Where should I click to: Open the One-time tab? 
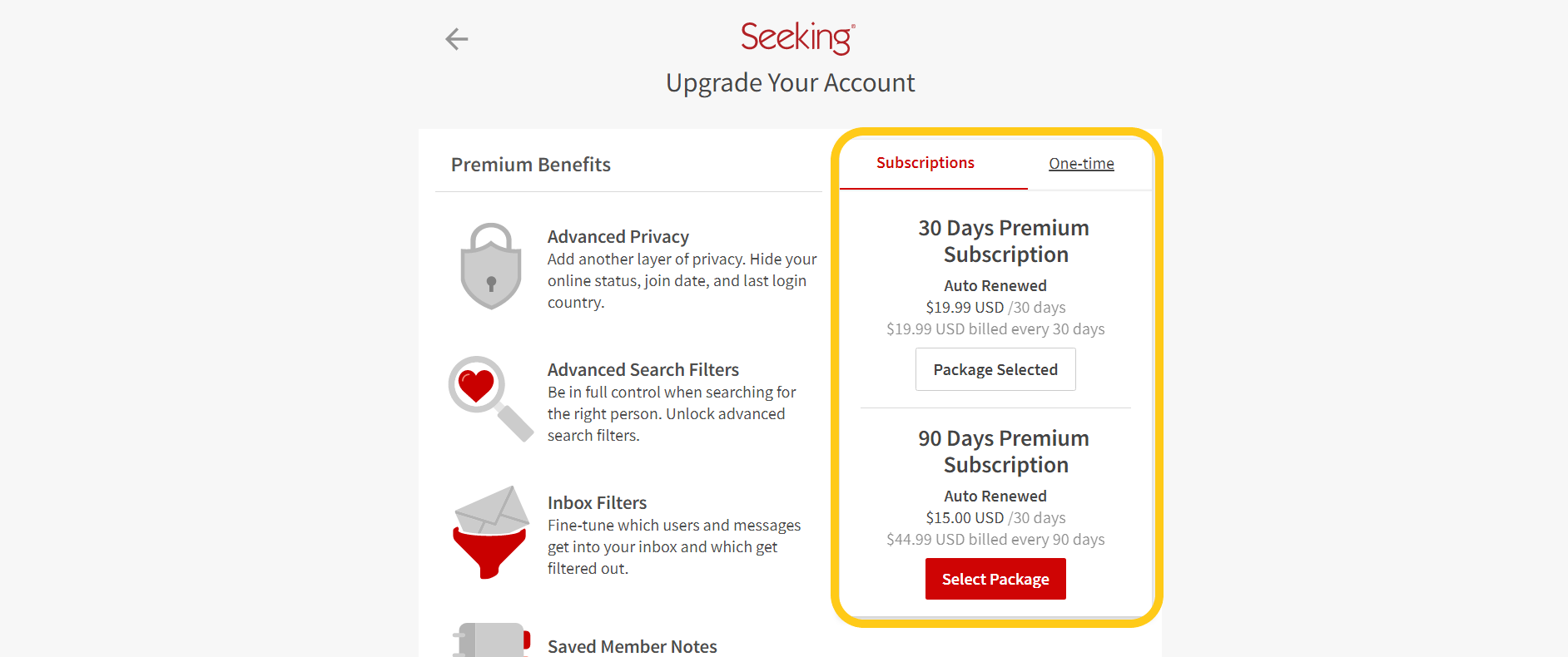coord(1081,164)
